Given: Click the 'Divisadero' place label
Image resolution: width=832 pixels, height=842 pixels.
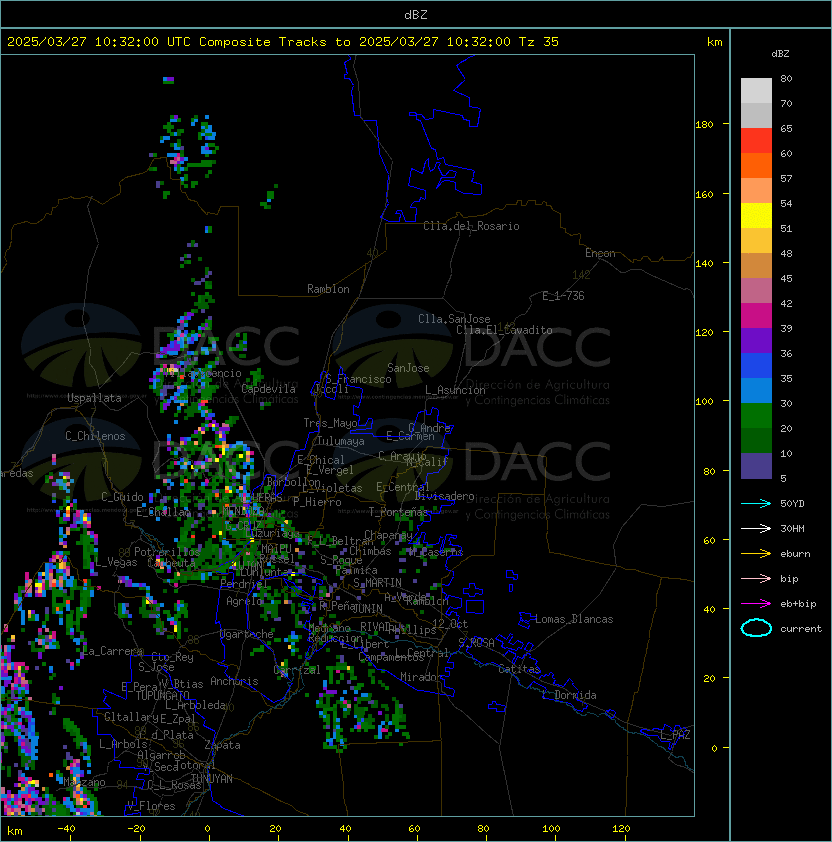Looking at the screenshot, I should 445,496.
